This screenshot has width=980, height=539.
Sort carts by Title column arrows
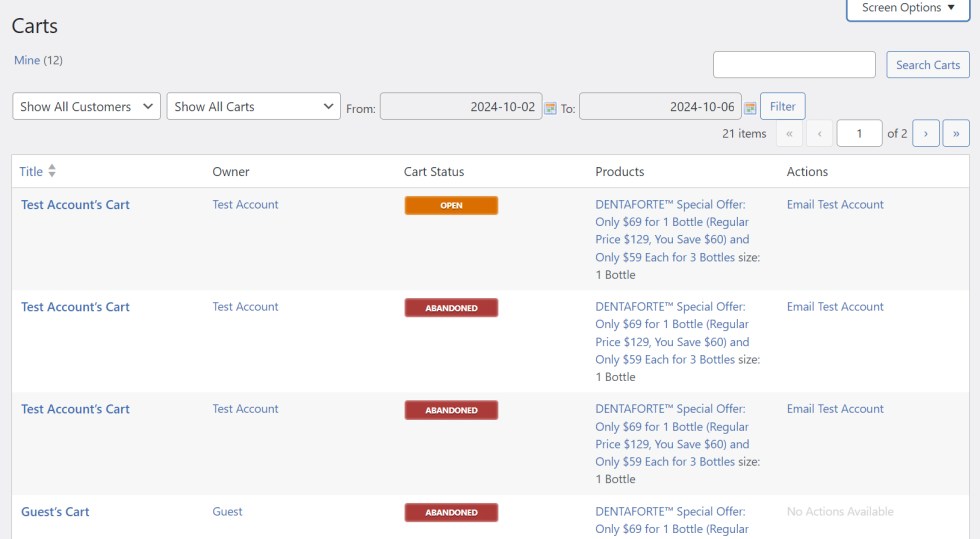[x=52, y=172]
